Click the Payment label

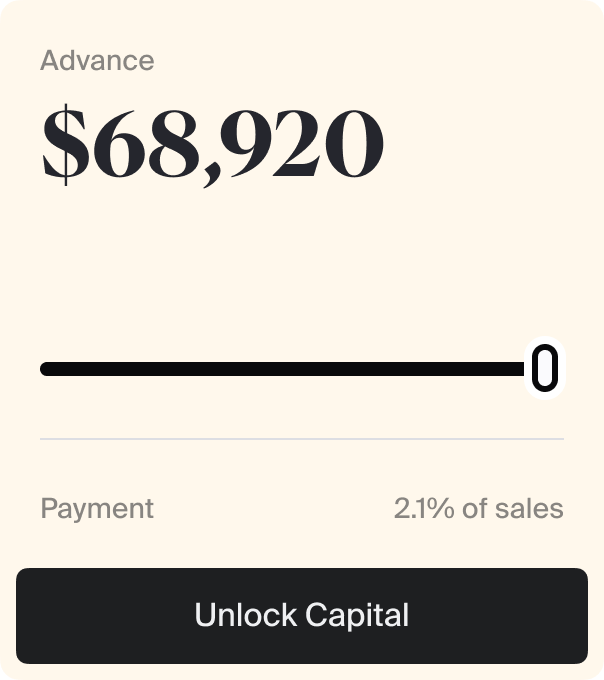pos(97,508)
